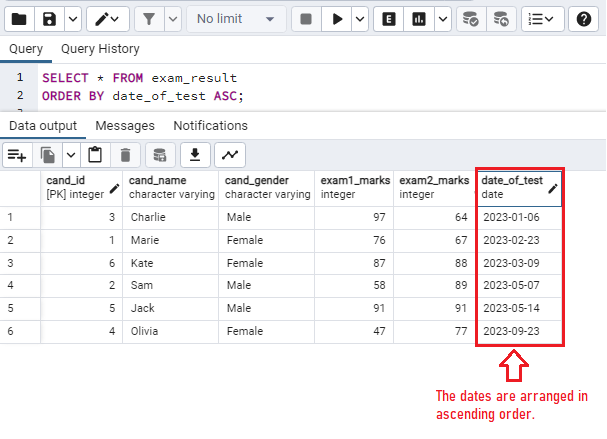
Task: Open the edit pencil dropdown in top toolbar
Action: click(x=107, y=19)
